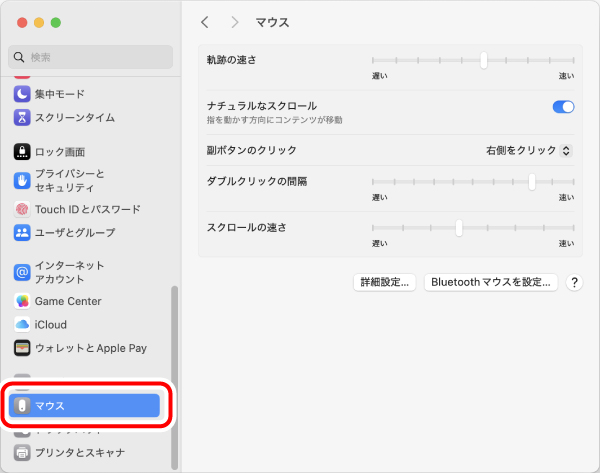Click the 検索 search field

(92, 57)
